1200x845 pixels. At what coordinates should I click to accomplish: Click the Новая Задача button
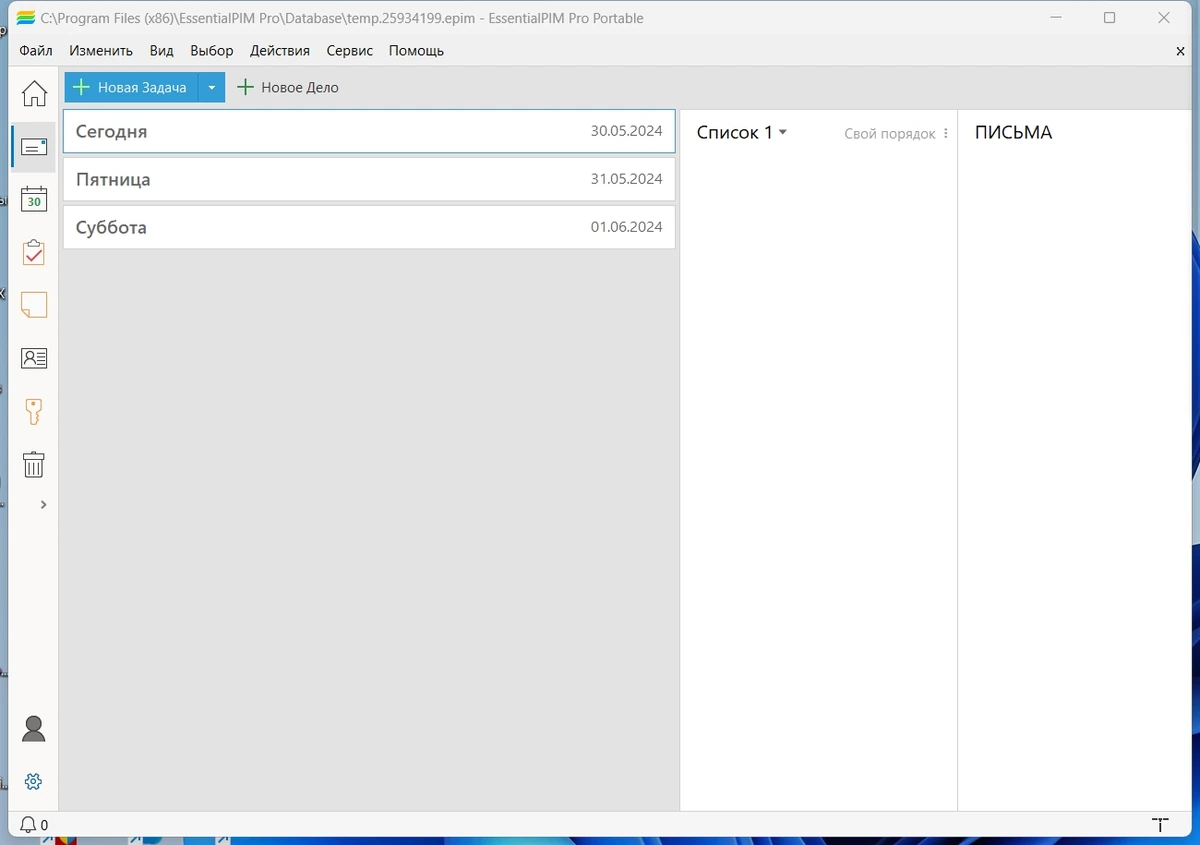point(131,87)
